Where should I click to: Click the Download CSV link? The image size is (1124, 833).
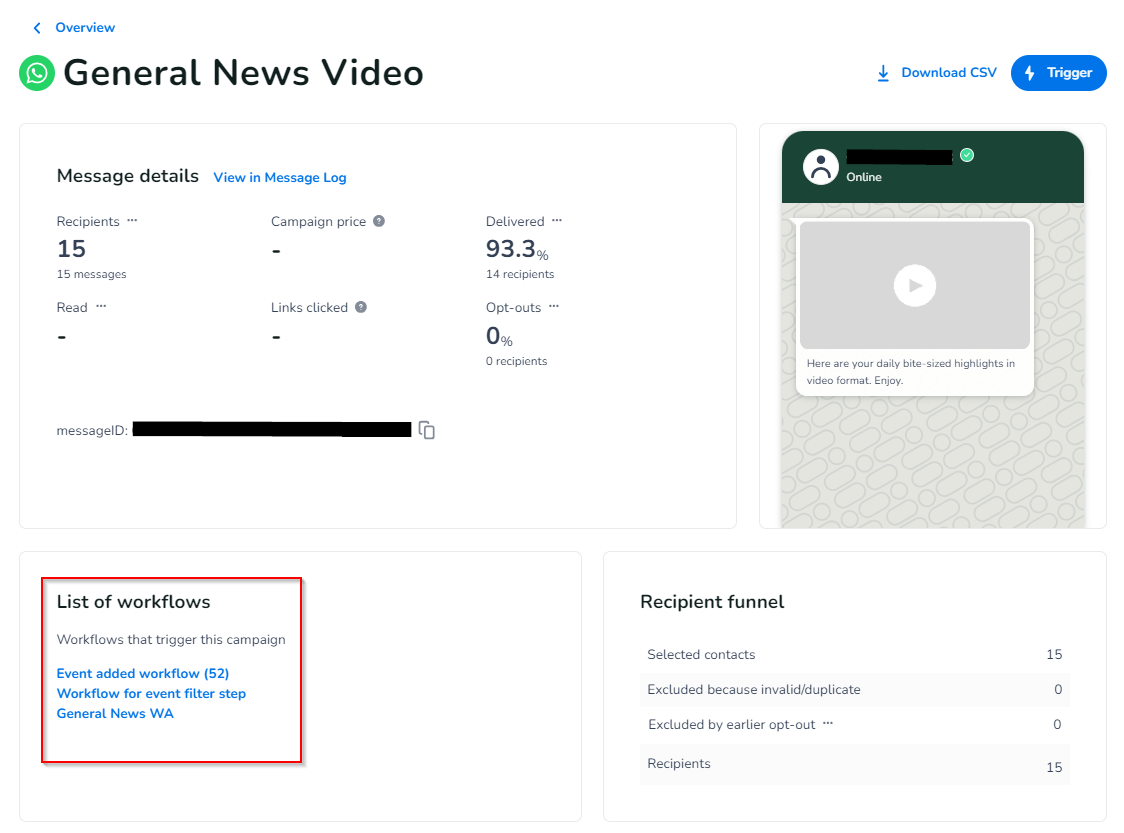tap(936, 73)
